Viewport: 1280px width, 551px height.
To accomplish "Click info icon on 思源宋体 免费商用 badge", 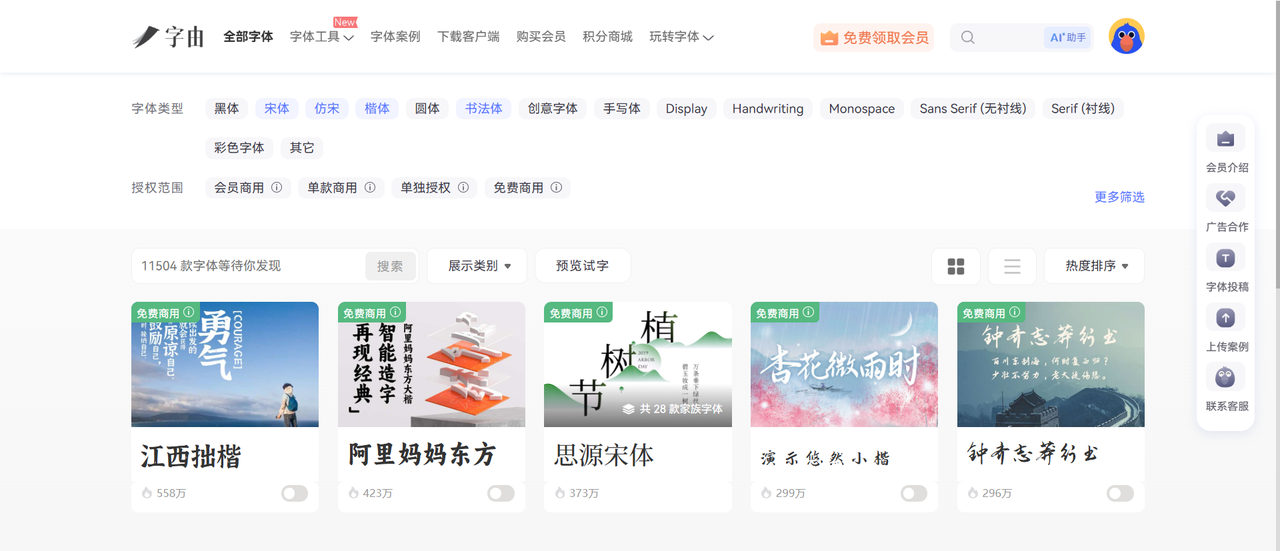I will coord(602,313).
